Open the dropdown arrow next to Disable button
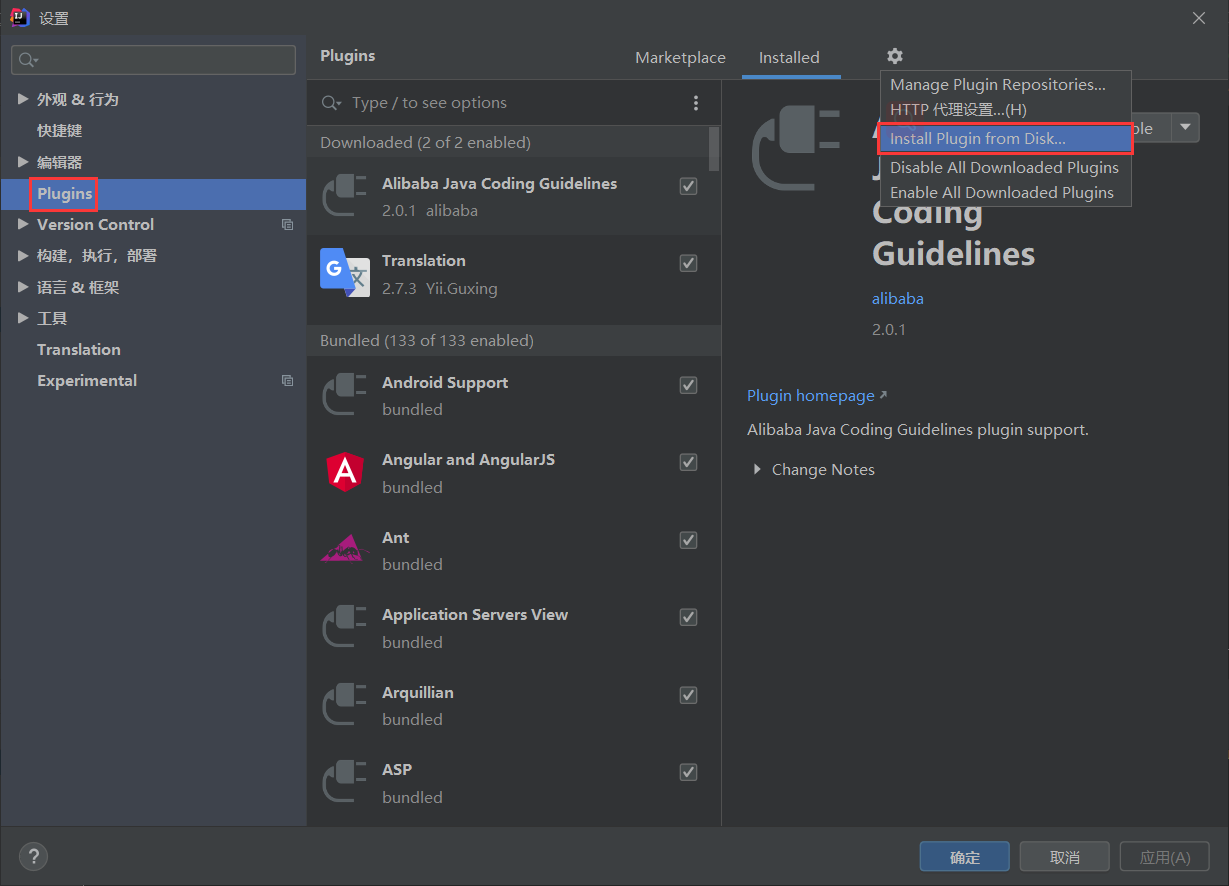1229x886 pixels. (1185, 128)
